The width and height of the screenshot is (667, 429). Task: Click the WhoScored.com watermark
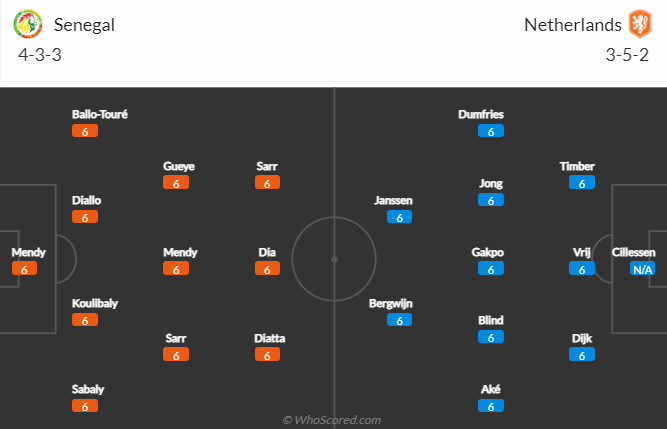tap(332, 420)
